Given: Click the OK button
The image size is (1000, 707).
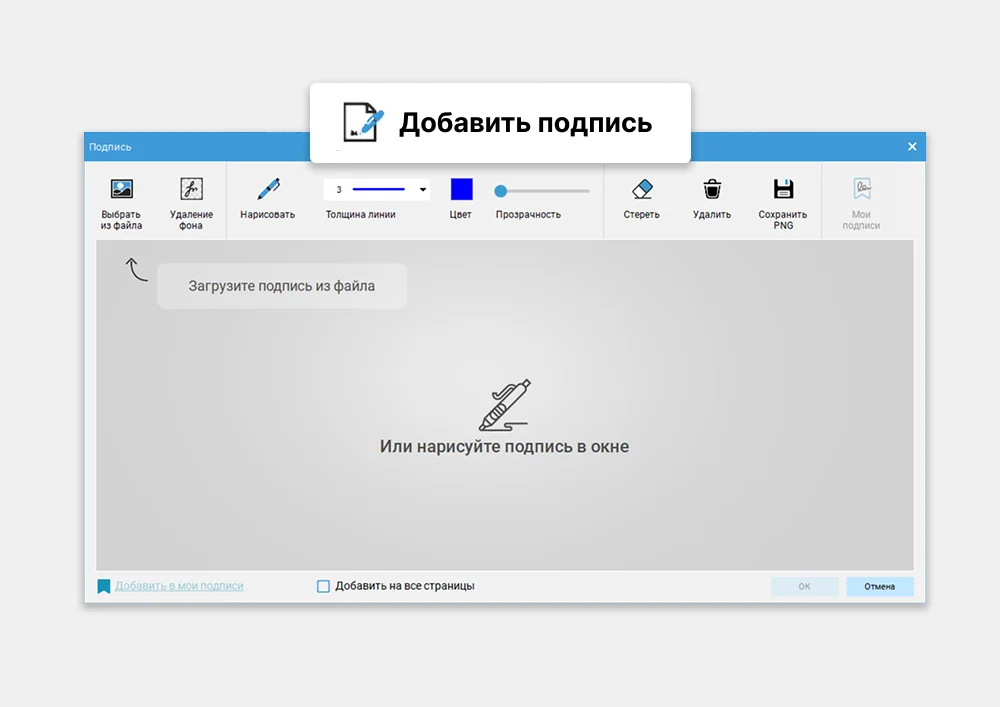Looking at the screenshot, I should point(804,586).
